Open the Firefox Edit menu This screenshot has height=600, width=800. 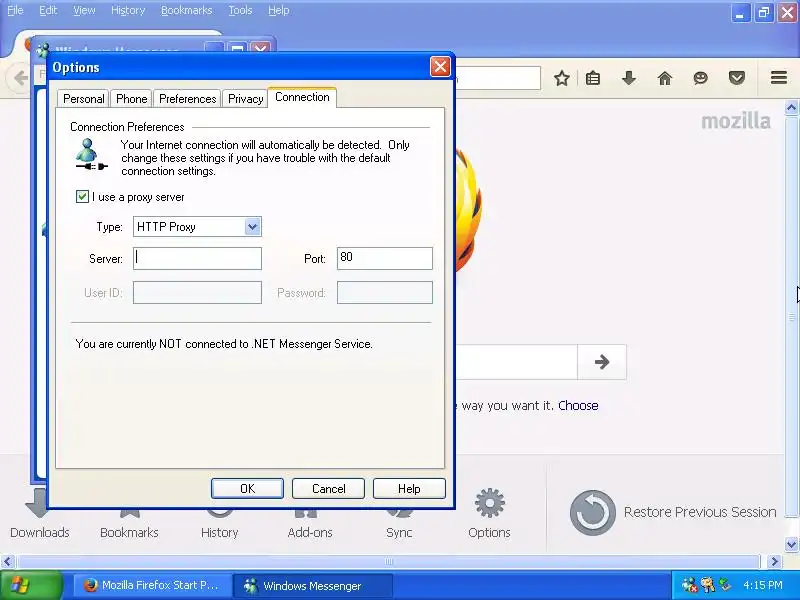coord(48,10)
